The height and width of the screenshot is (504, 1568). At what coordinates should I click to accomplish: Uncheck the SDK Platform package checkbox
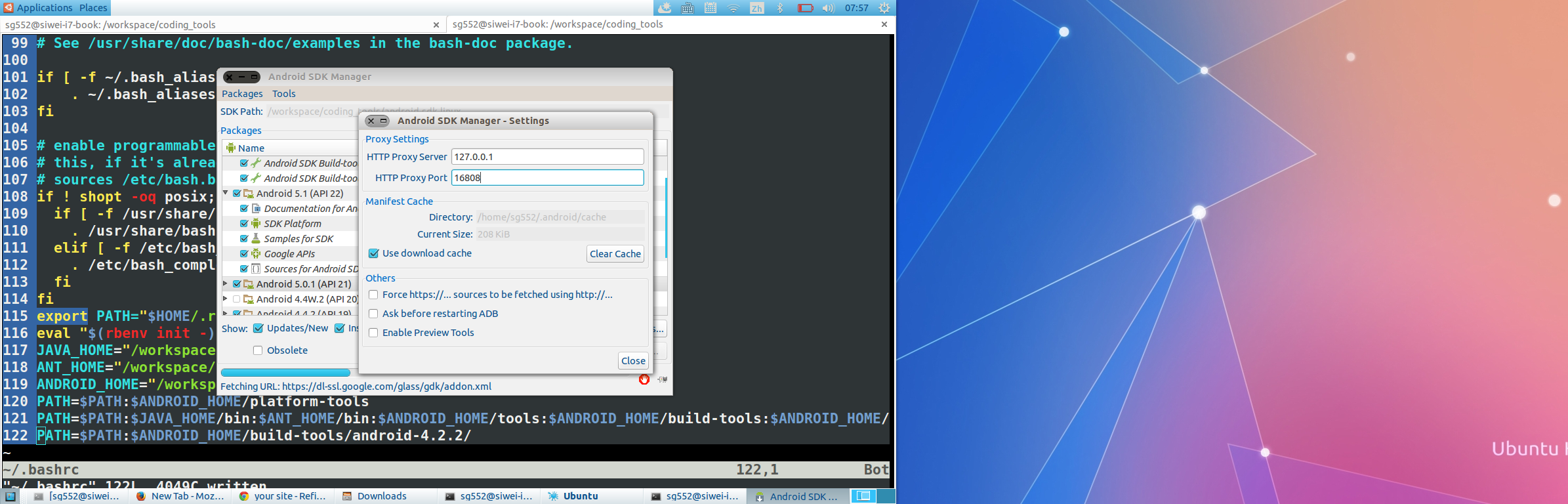pos(244,223)
